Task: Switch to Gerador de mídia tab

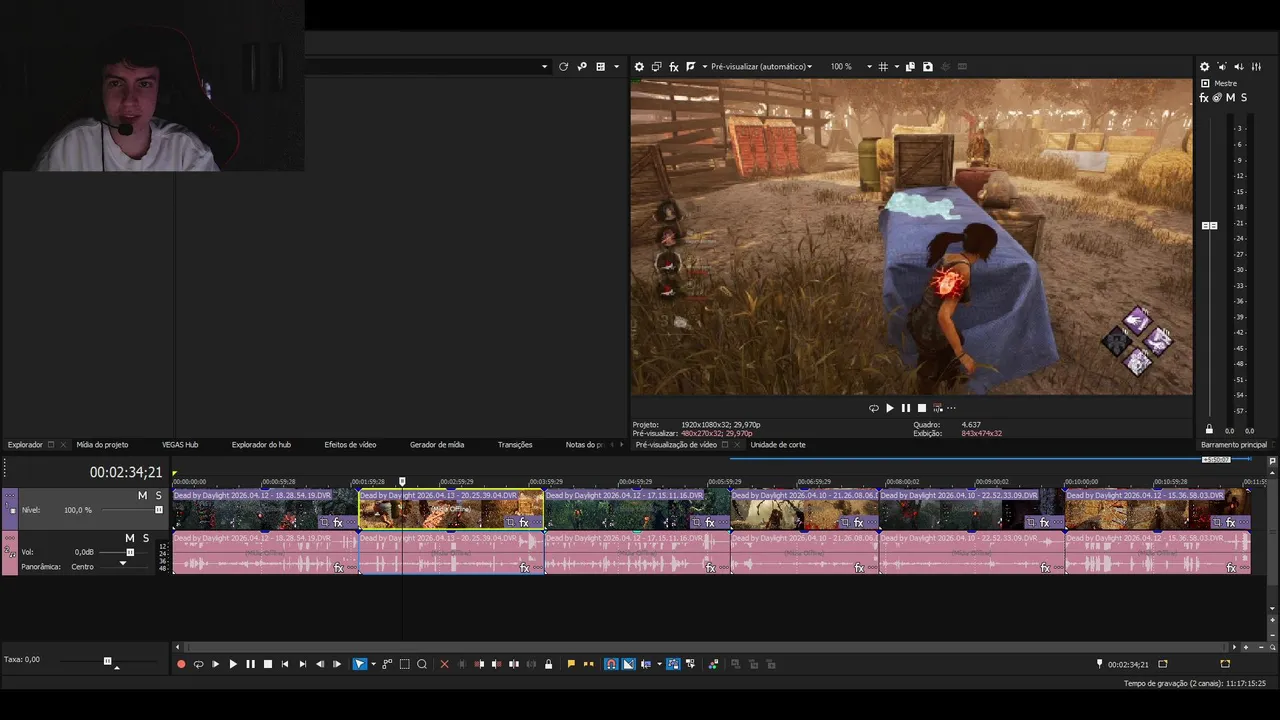Action: (x=437, y=445)
